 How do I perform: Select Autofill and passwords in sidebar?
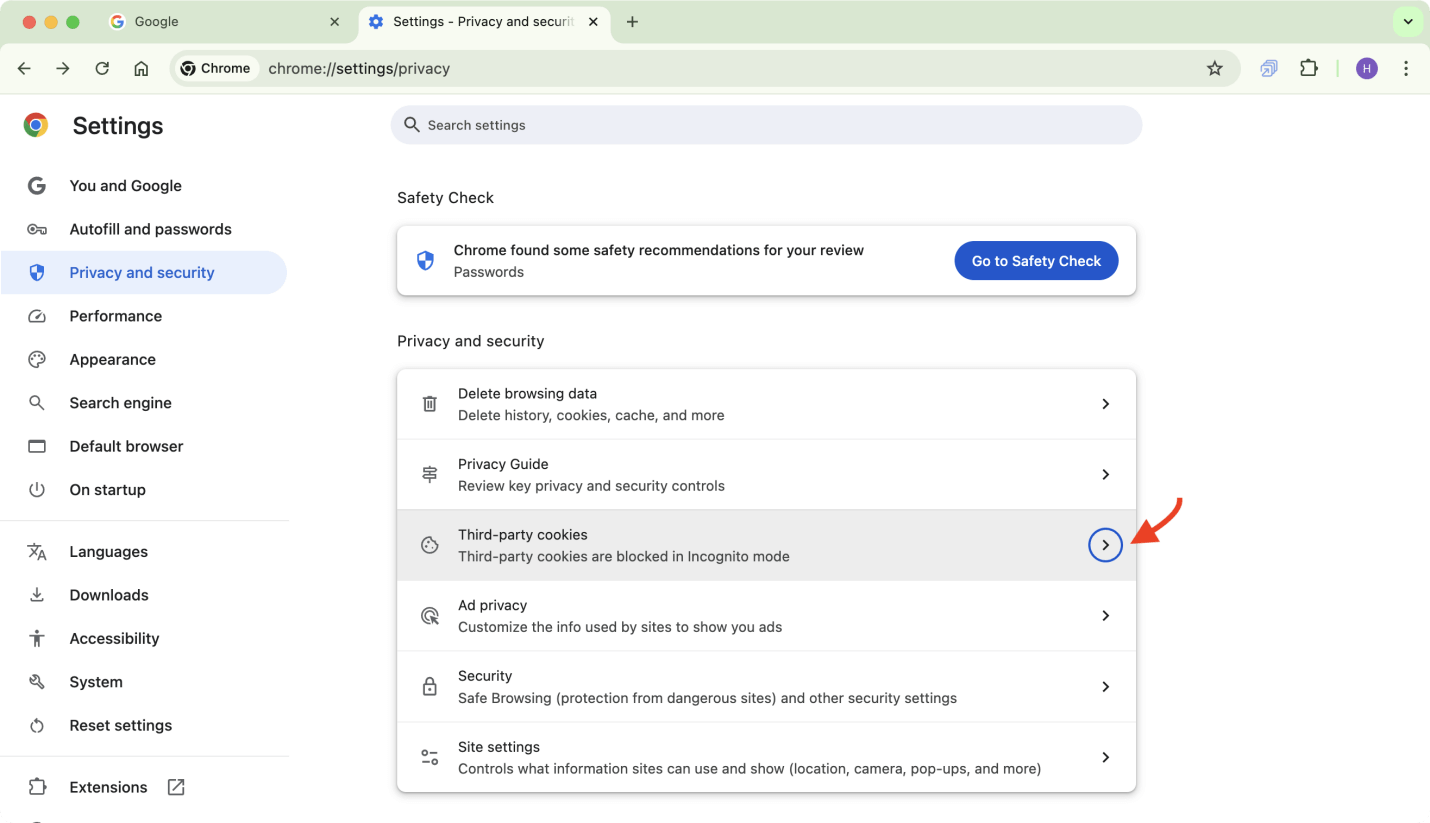[150, 229]
